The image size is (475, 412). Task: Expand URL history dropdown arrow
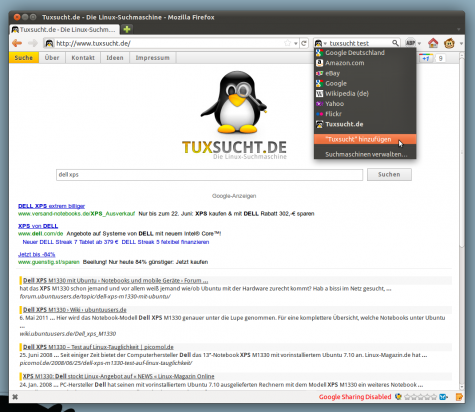click(296, 43)
